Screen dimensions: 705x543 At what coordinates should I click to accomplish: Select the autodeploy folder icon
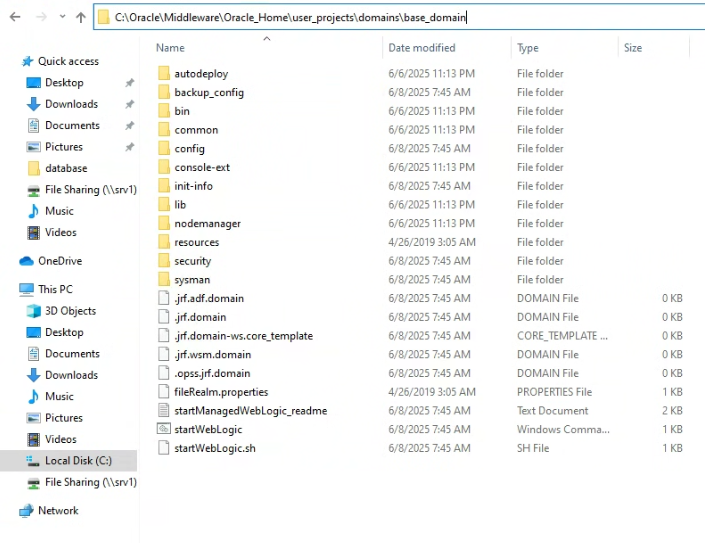pos(164,73)
